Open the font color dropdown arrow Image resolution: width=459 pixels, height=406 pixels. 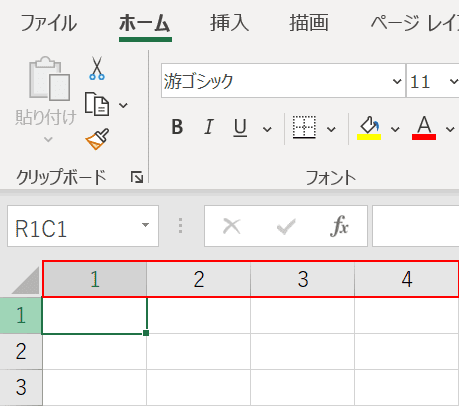[x=450, y=129]
